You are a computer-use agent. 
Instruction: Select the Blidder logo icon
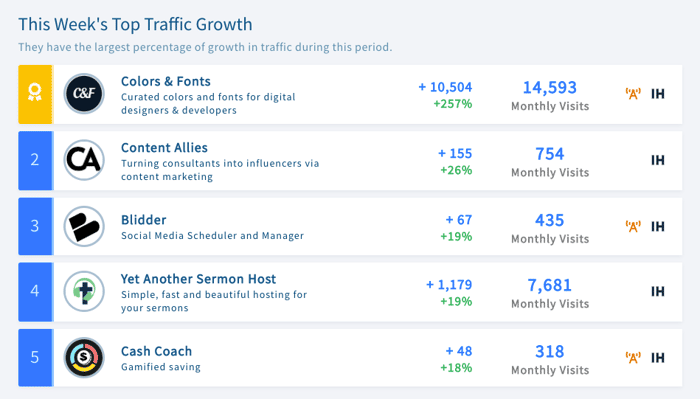(x=84, y=226)
